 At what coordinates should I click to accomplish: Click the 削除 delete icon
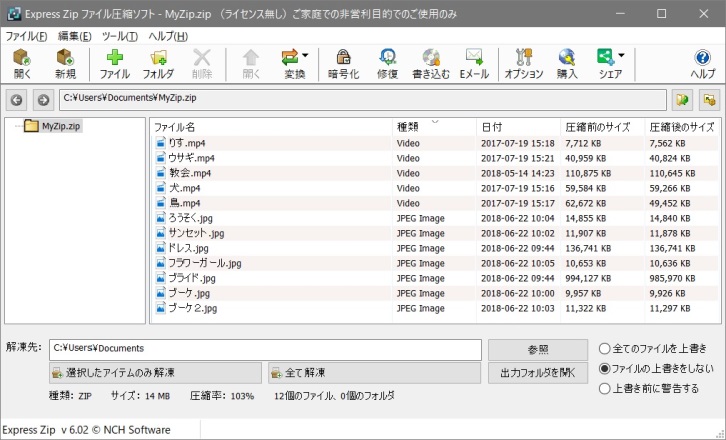point(202,63)
